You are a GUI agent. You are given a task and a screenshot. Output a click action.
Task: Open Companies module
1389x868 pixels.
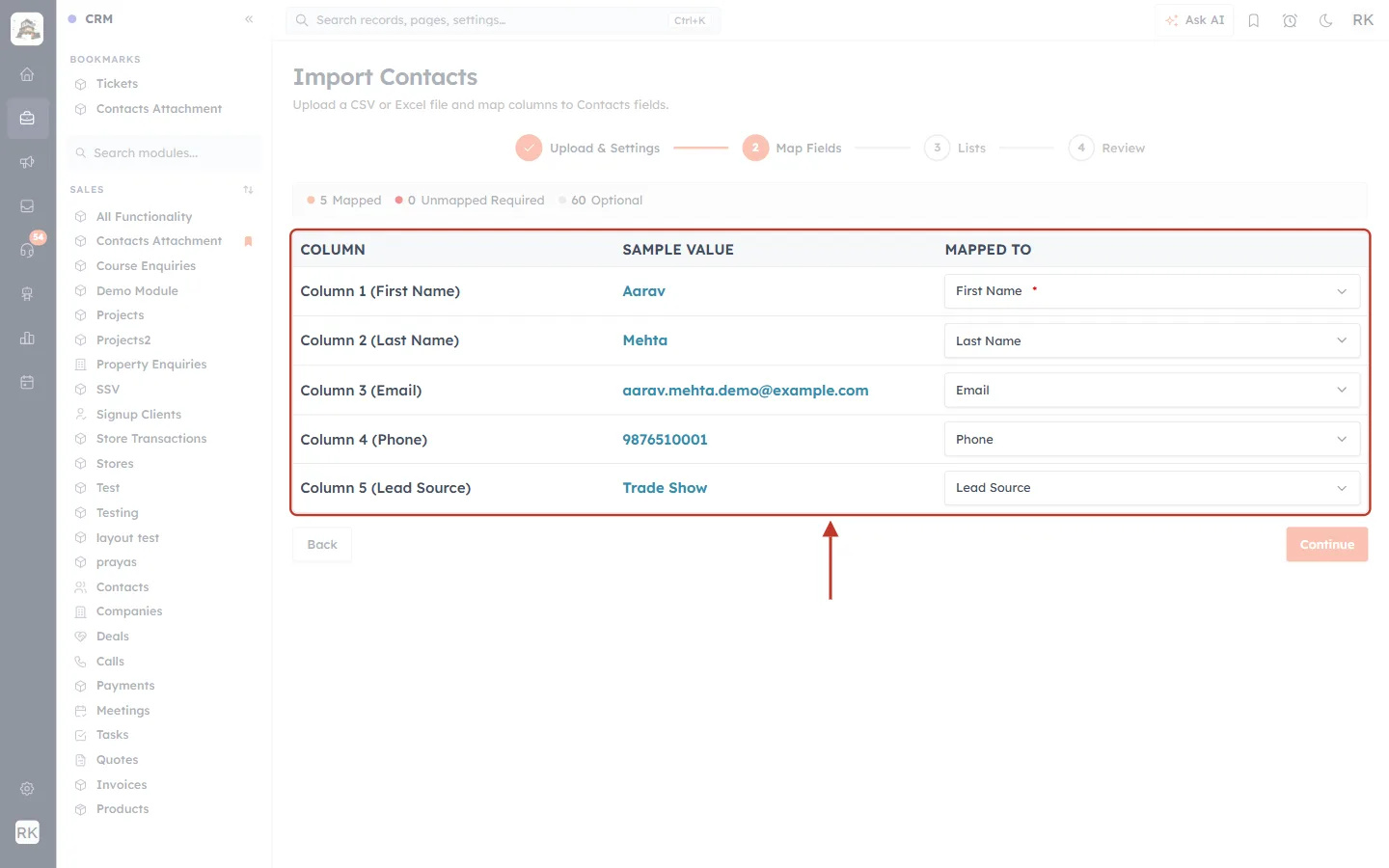129,611
